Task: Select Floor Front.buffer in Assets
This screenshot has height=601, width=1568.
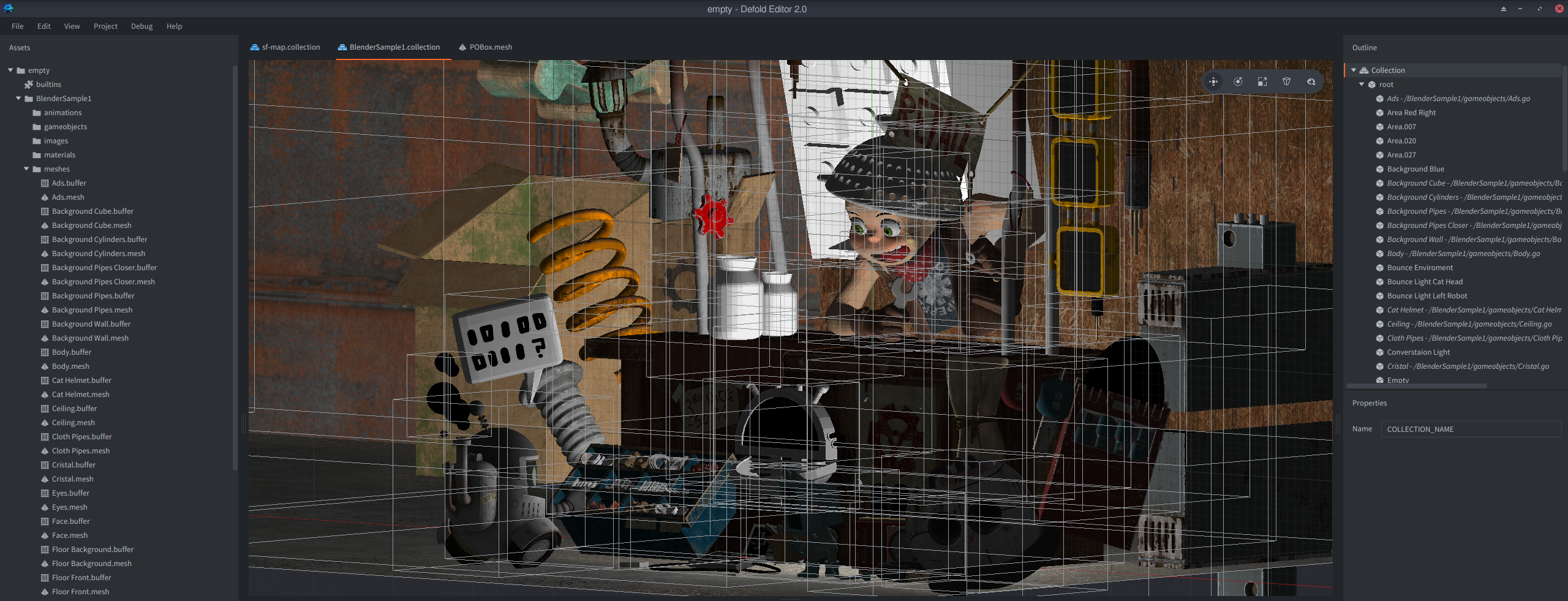Action: coord(81,578)
